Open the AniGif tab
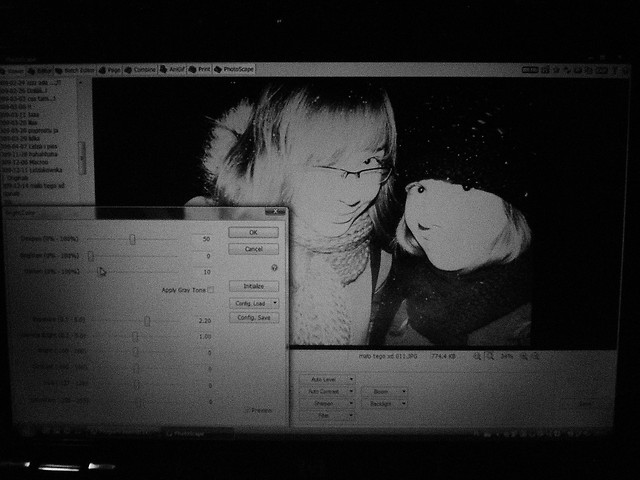Viewport: 640px width, 480px height. [173, 69]
